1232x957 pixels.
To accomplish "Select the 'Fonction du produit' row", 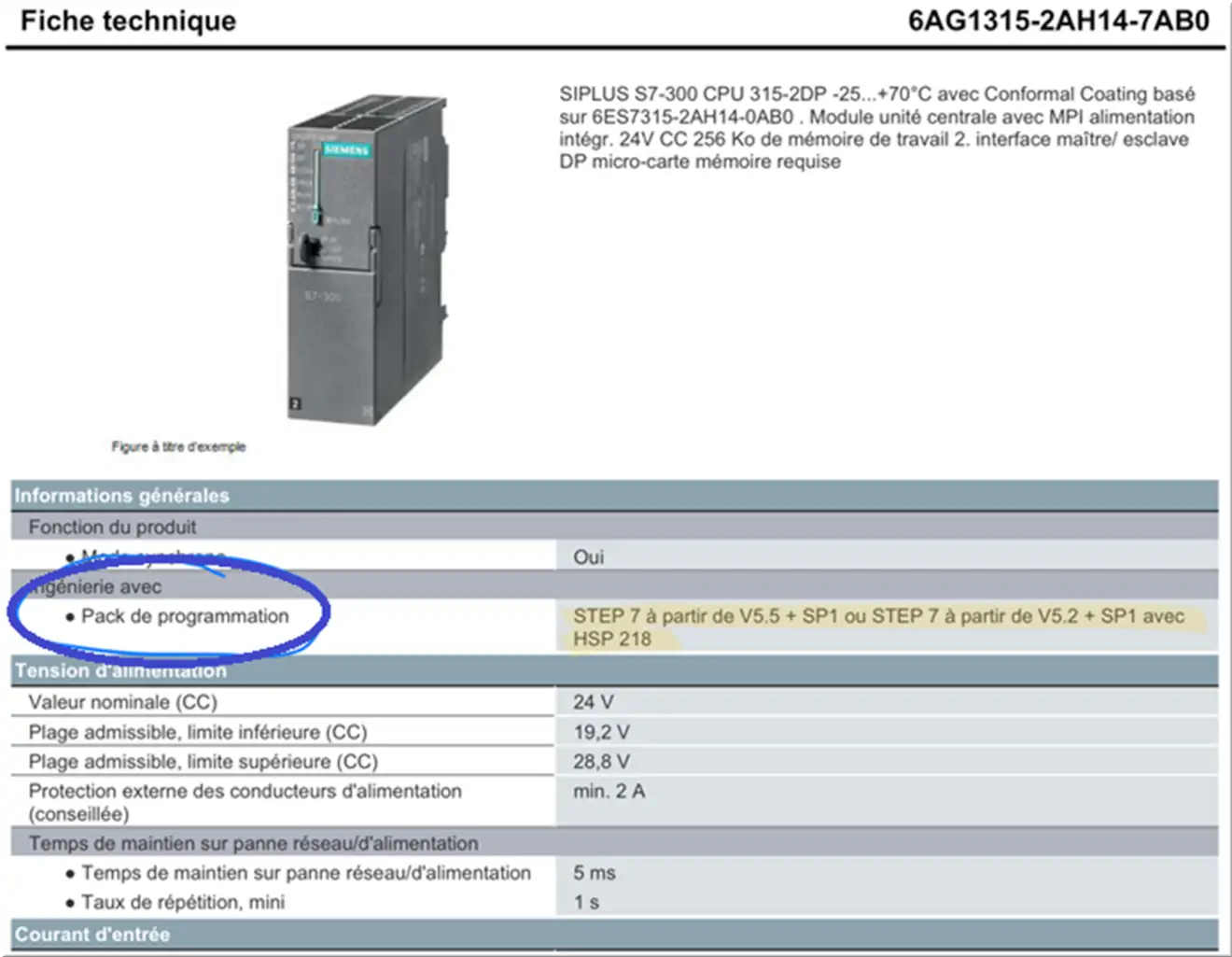I will (x=614, y=527).
